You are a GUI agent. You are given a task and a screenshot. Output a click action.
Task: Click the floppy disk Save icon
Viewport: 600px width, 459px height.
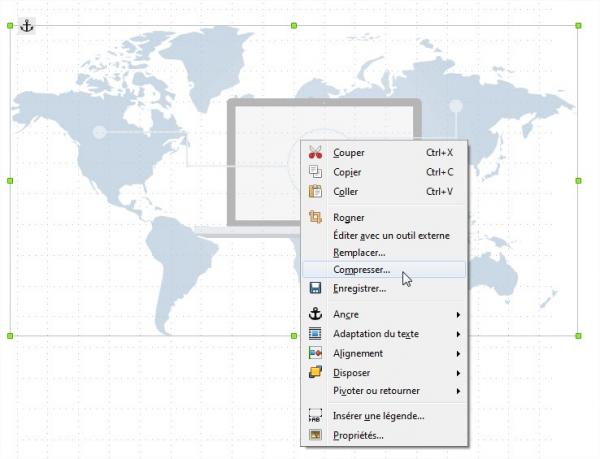click(315, 288)
